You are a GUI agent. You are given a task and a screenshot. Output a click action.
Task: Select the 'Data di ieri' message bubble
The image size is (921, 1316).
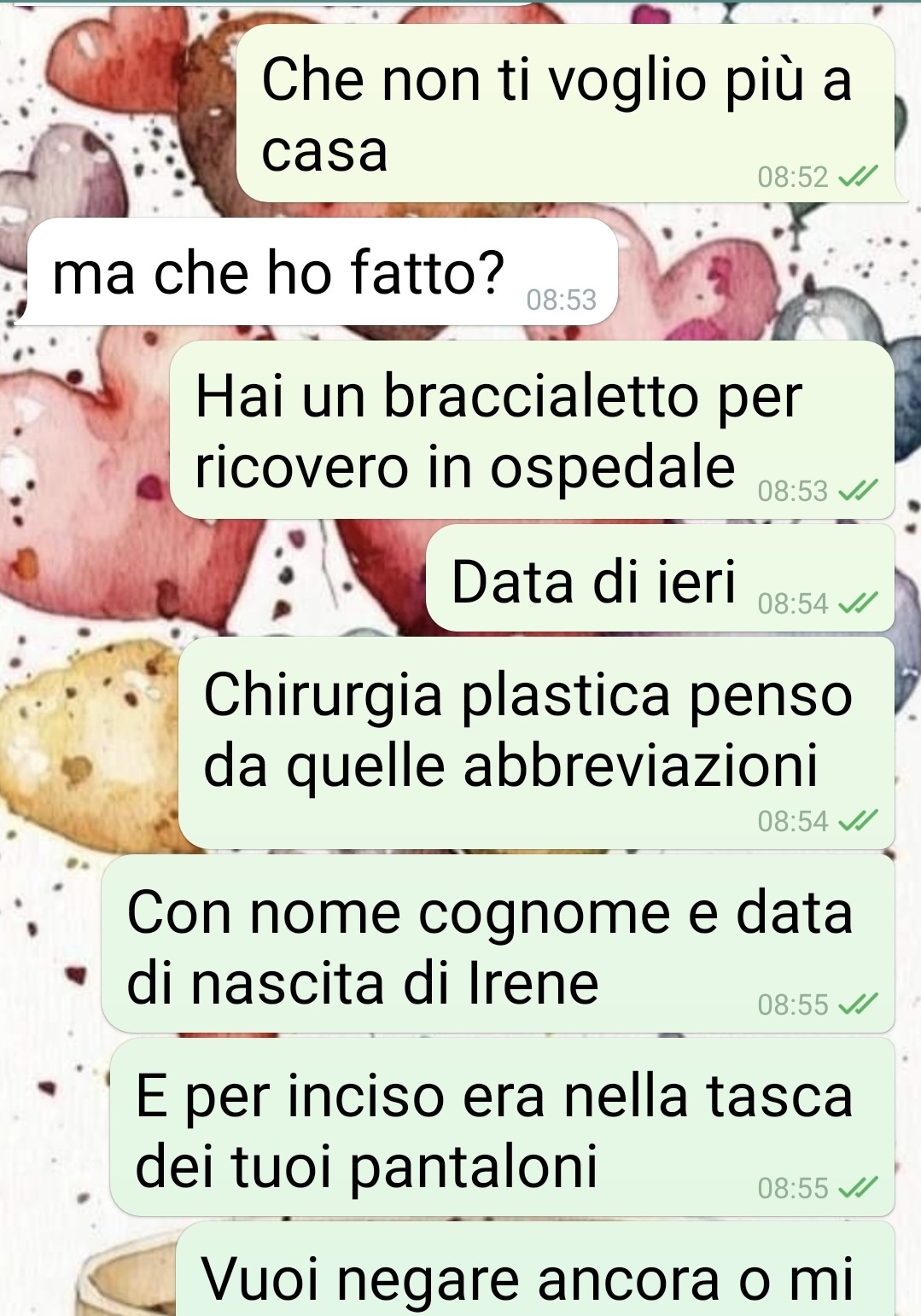coord(660,578)
